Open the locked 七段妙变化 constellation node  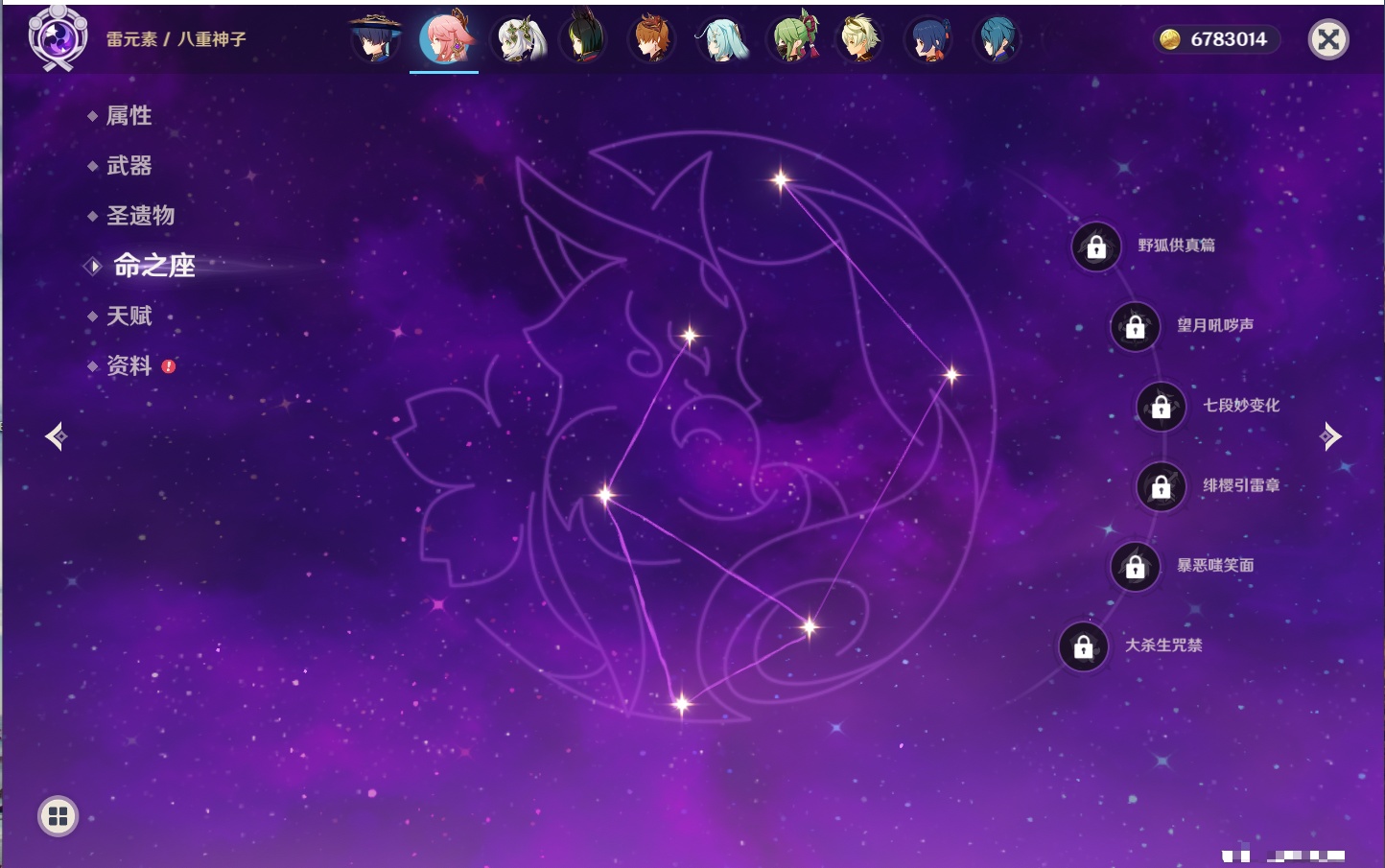(1162, 406)
